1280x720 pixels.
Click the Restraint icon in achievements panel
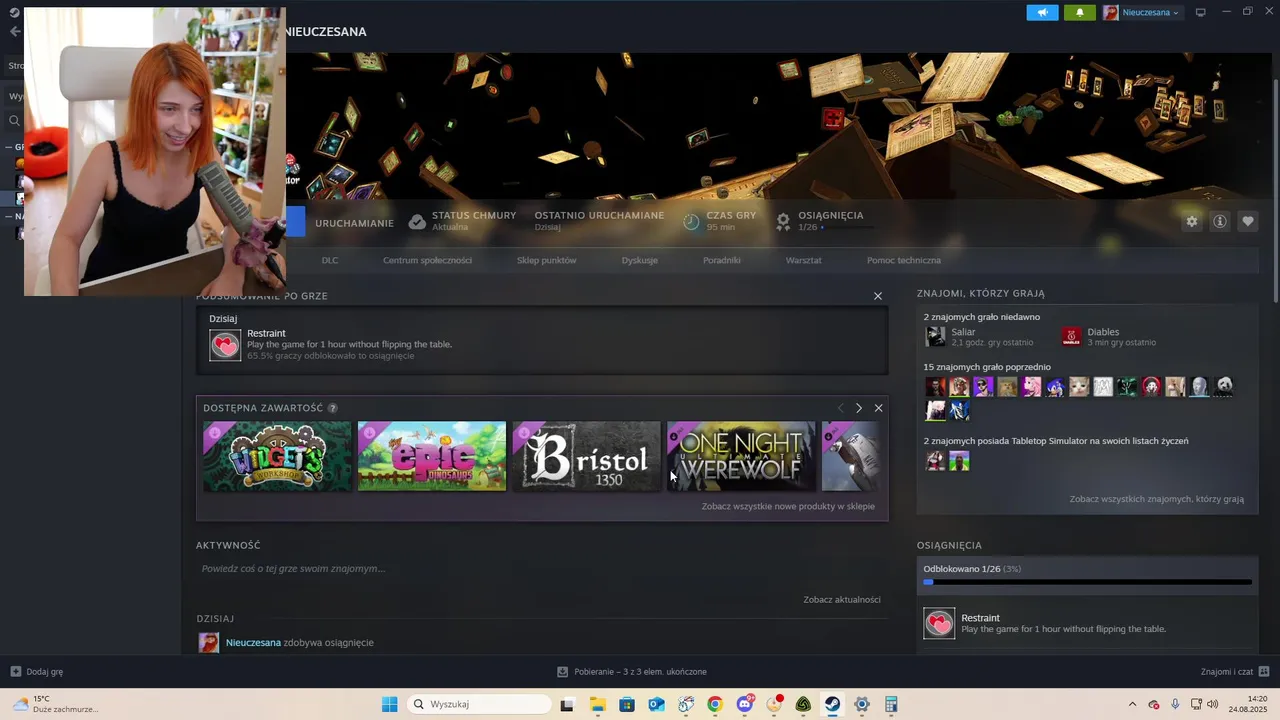[939, 624]
